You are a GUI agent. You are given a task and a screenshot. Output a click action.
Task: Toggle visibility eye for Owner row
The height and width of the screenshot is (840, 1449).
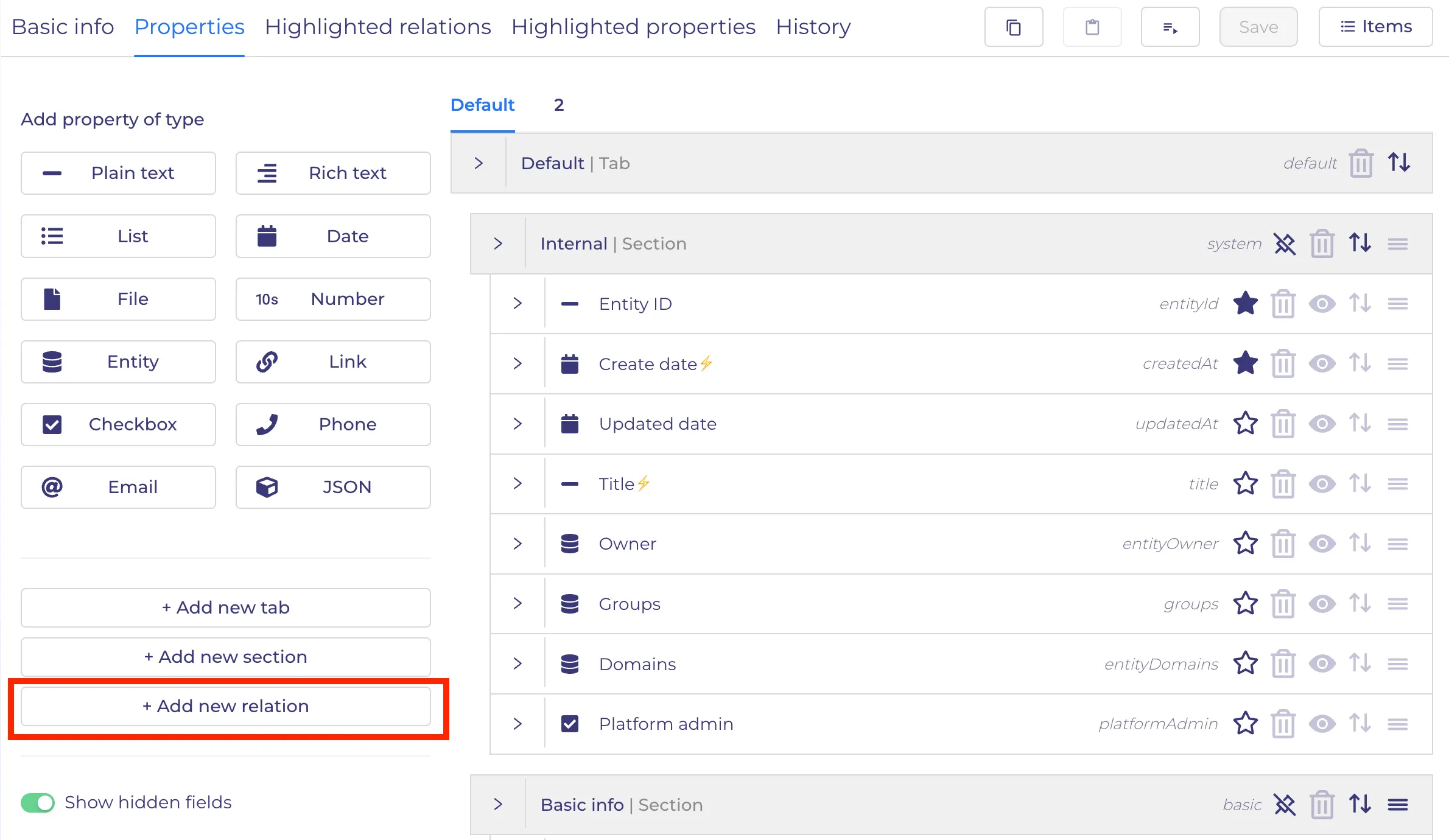(1322, 544)
